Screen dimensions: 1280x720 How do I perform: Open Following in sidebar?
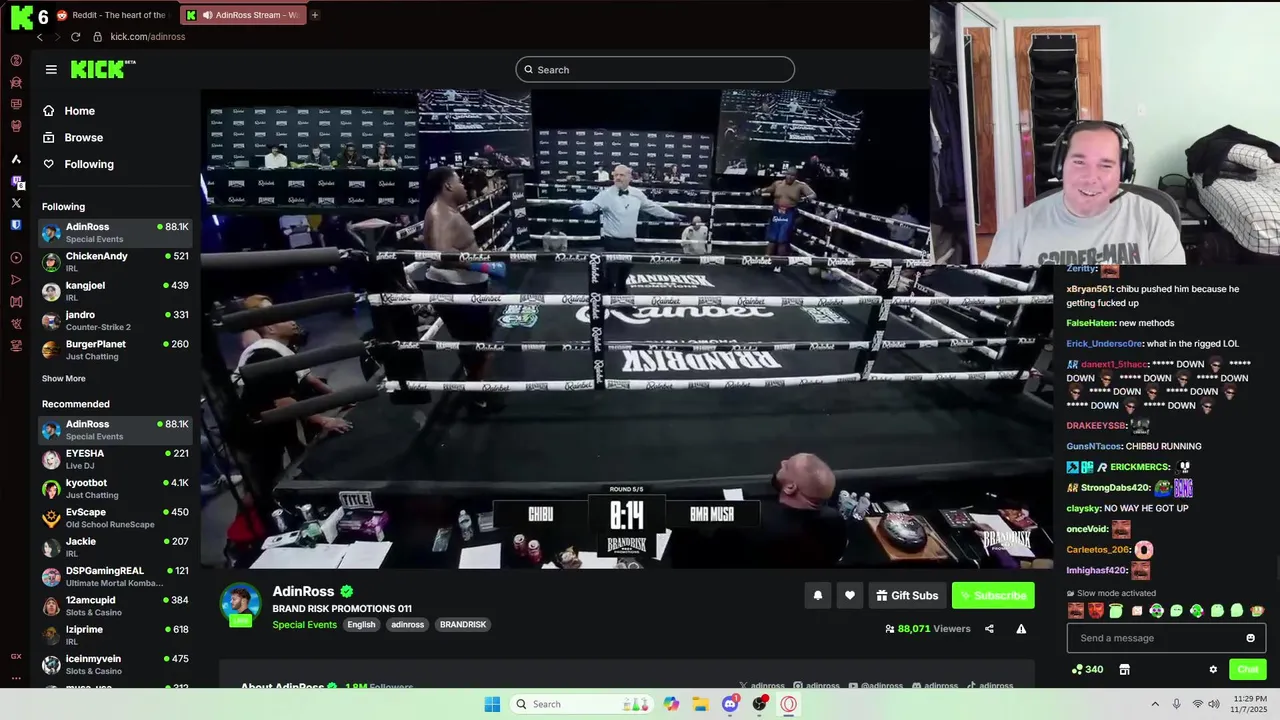point(78,164)
